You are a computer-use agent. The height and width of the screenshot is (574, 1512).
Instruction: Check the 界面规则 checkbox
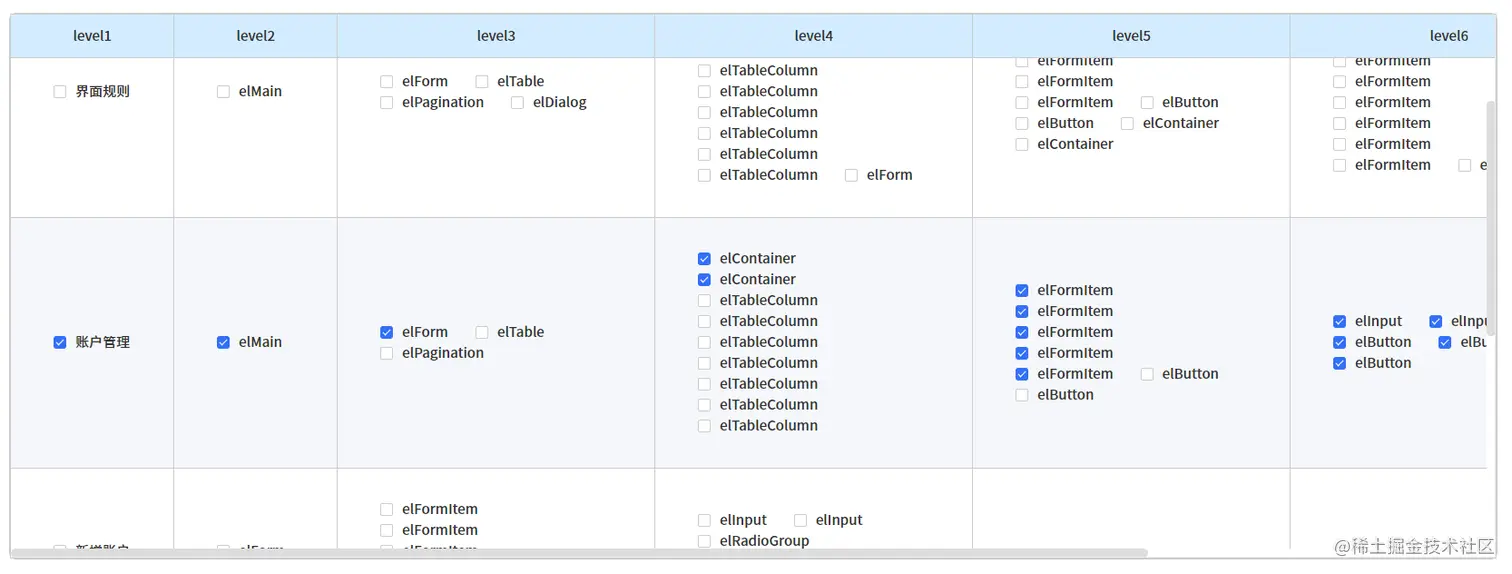pyautogui.click(x=60, y=92)
